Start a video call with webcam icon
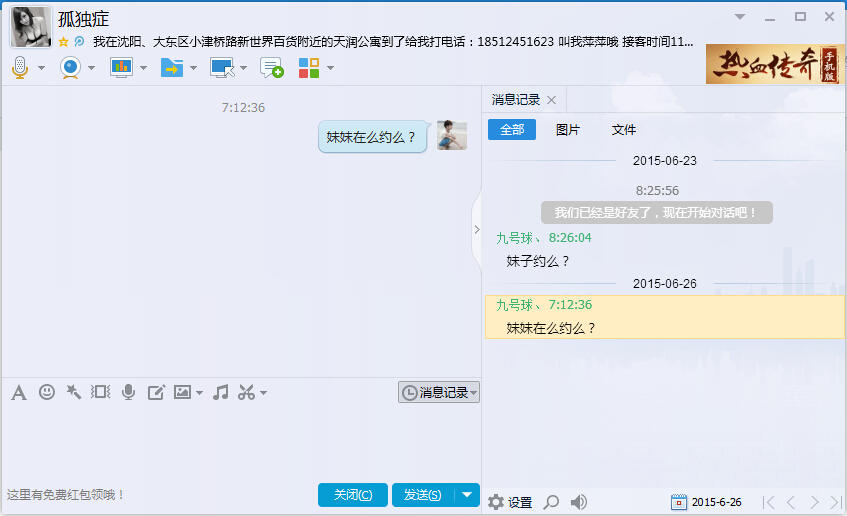This screenshot has width=847, height=516. (x=70, y=68)
